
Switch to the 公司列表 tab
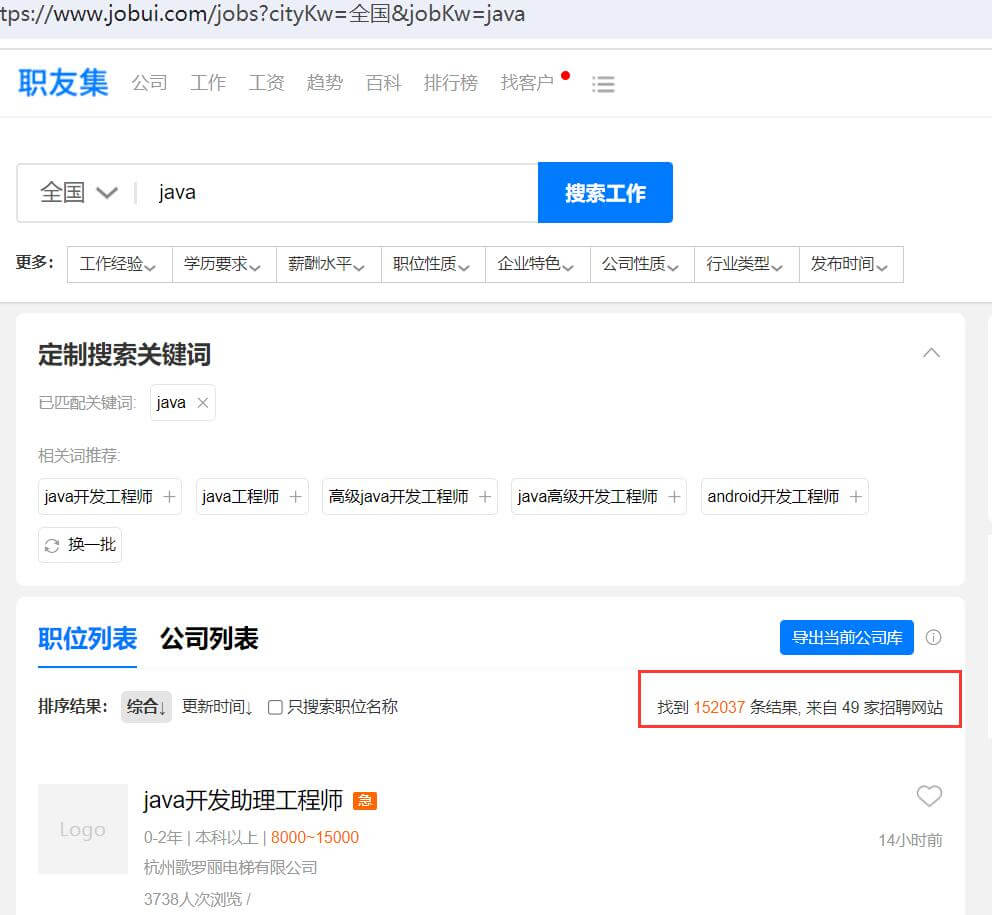[x=209, y=638]
